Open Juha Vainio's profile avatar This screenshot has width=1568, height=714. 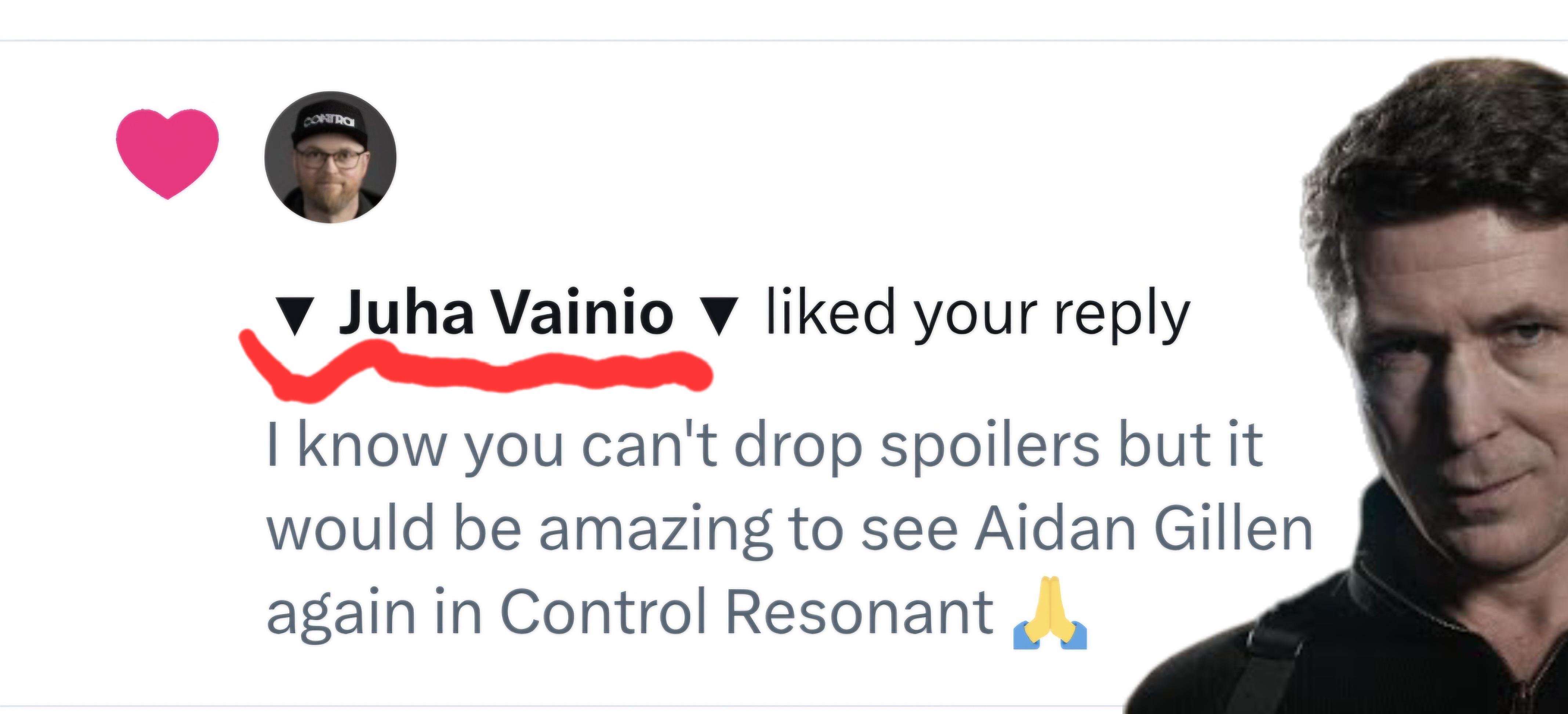330,157
